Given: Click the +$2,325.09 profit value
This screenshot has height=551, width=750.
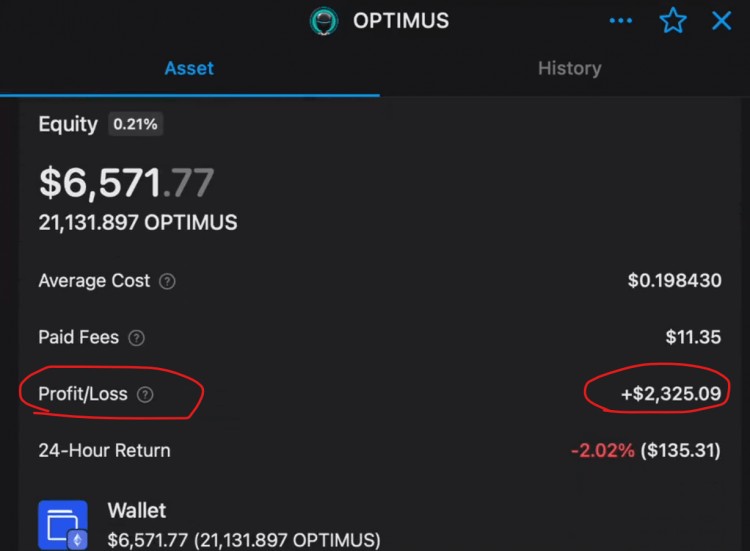Looking at the screenshot, I should tap(671, 394).
